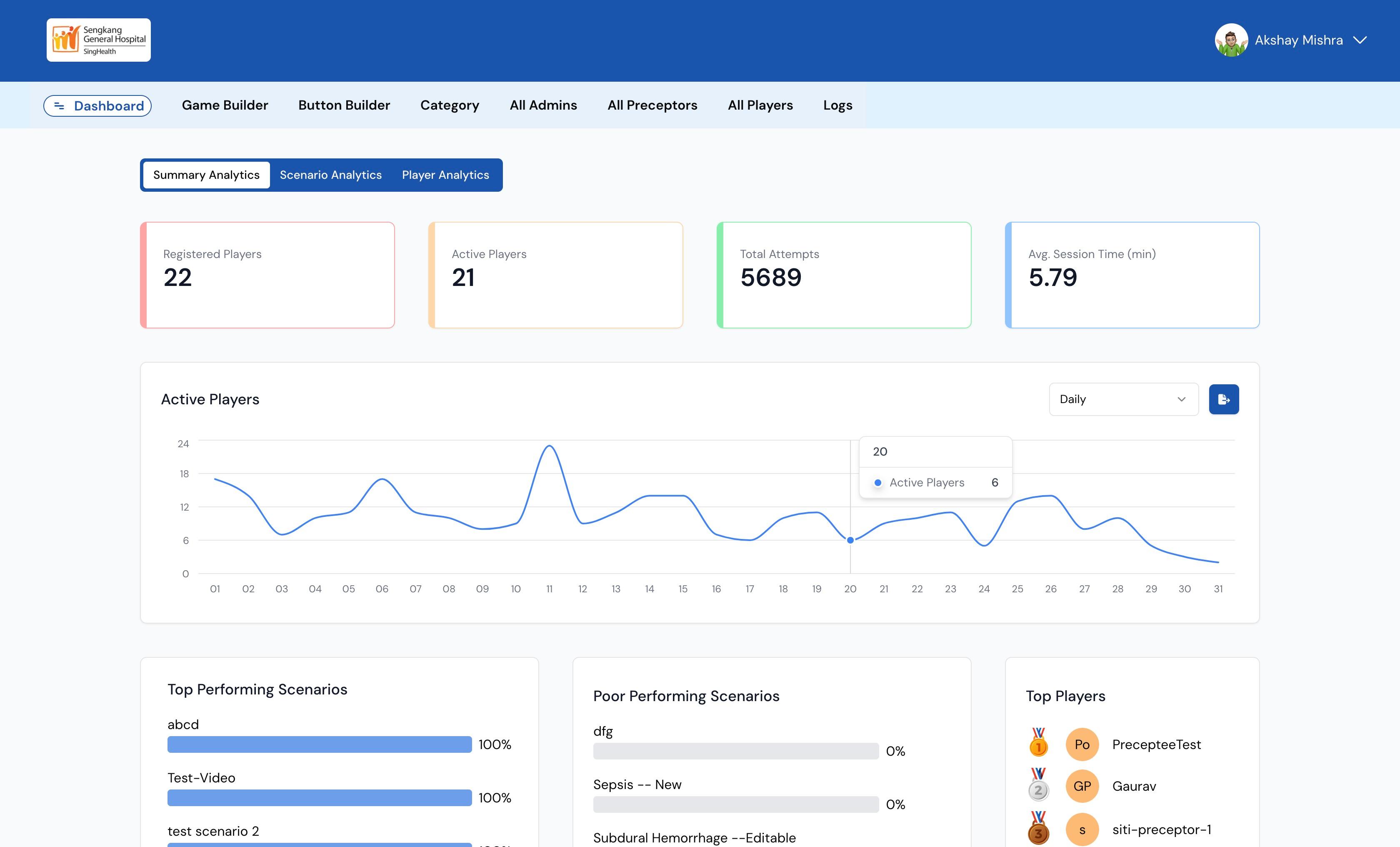Open the Logs navigation link
1400x847 pixels.
point(837,105)
